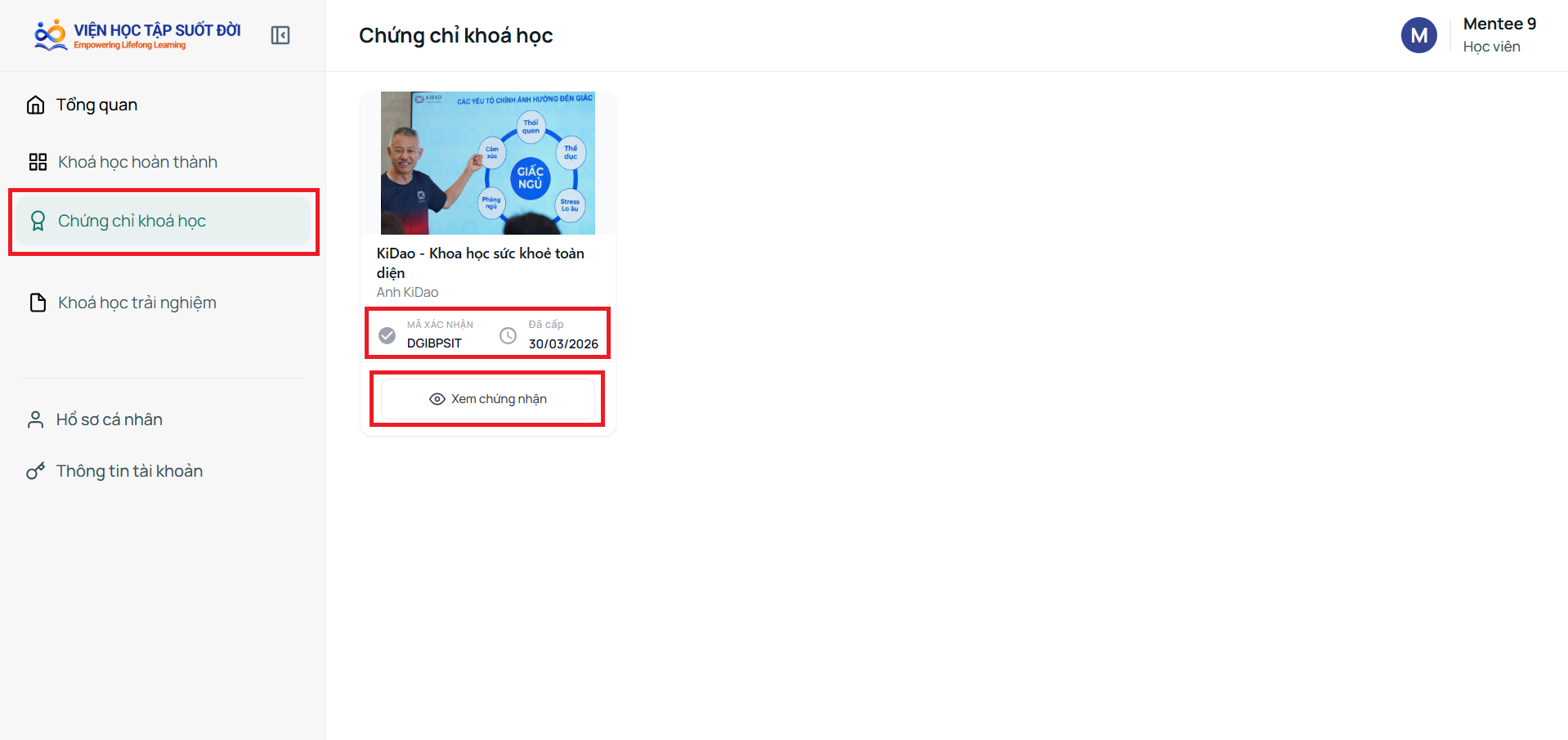Click the person icon for Hồ sơ cá nhân
This screenshot has width=1568, height=740.
(x=35, y=419)
